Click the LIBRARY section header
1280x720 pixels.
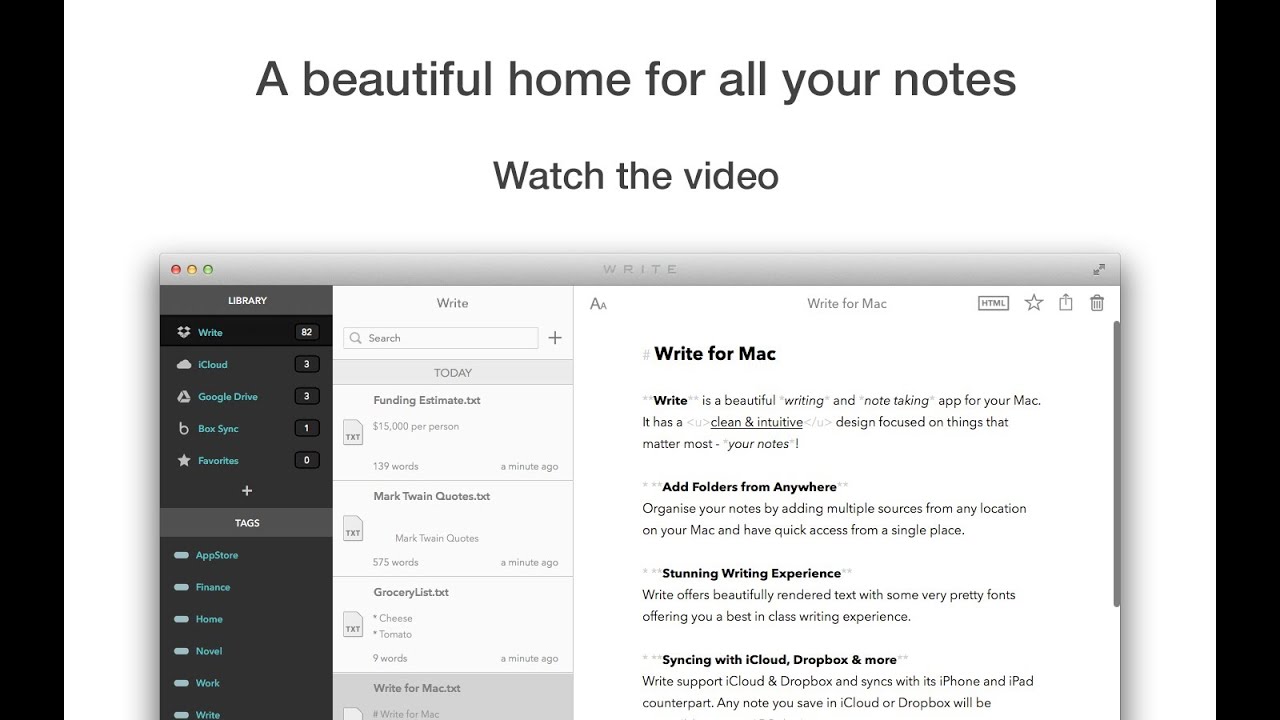click(x=246, y=300)
